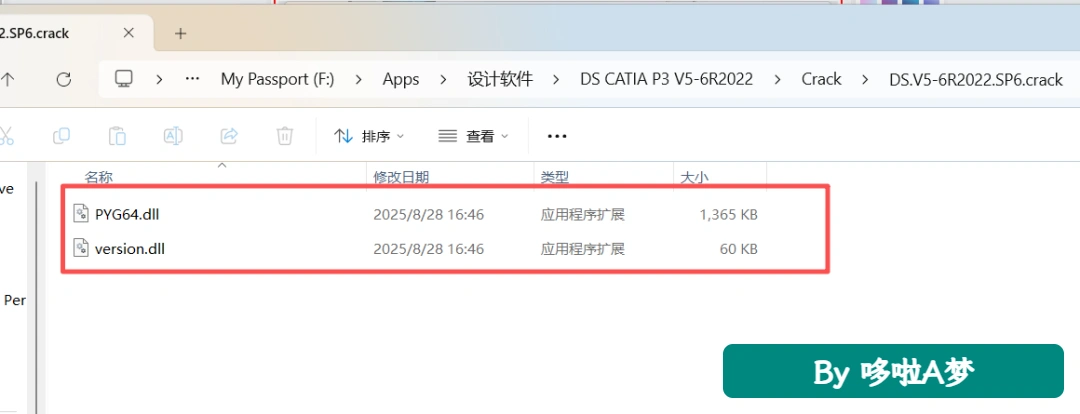Go to the 设计软件 breadcrumb folder
The image size is (1080, 414).
click(500, 79)
